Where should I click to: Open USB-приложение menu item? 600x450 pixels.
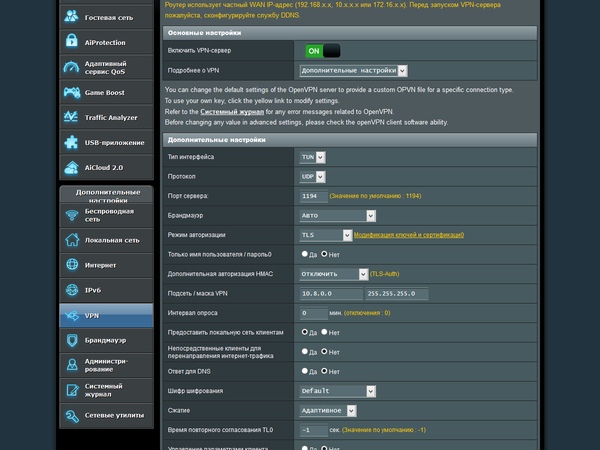point(106,142)
